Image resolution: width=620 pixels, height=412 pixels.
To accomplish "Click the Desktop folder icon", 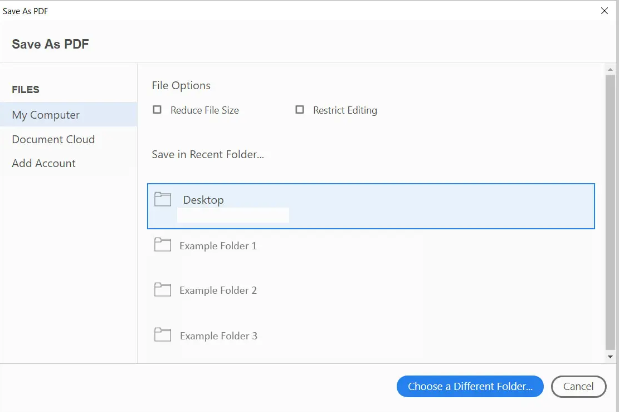I will (163, 199).
